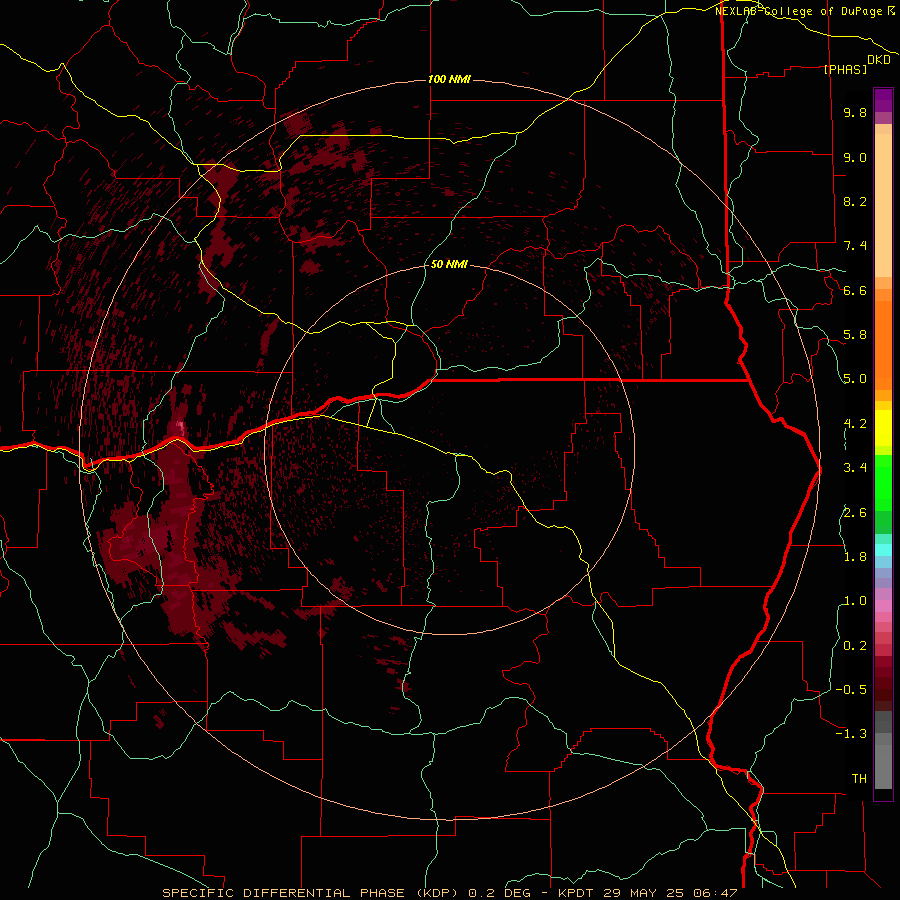Click the 1.0 legend value
This screenshot has width=900, height=900.
[855, 601]
